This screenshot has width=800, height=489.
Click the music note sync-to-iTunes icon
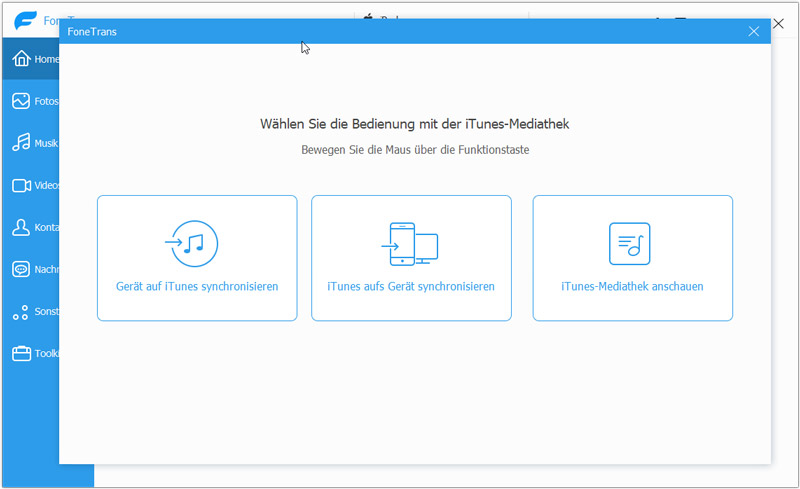pyautogui.click(x=191, y=243)
